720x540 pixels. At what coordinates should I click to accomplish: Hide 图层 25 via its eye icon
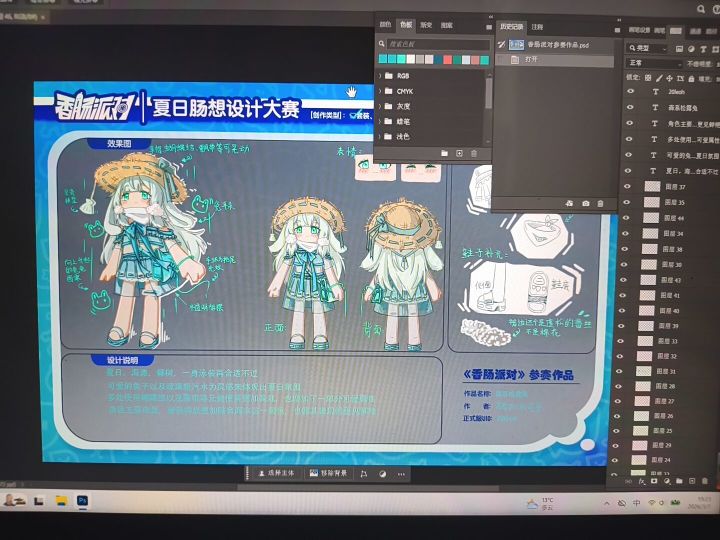pyautogui.click(x=616, y=431)
